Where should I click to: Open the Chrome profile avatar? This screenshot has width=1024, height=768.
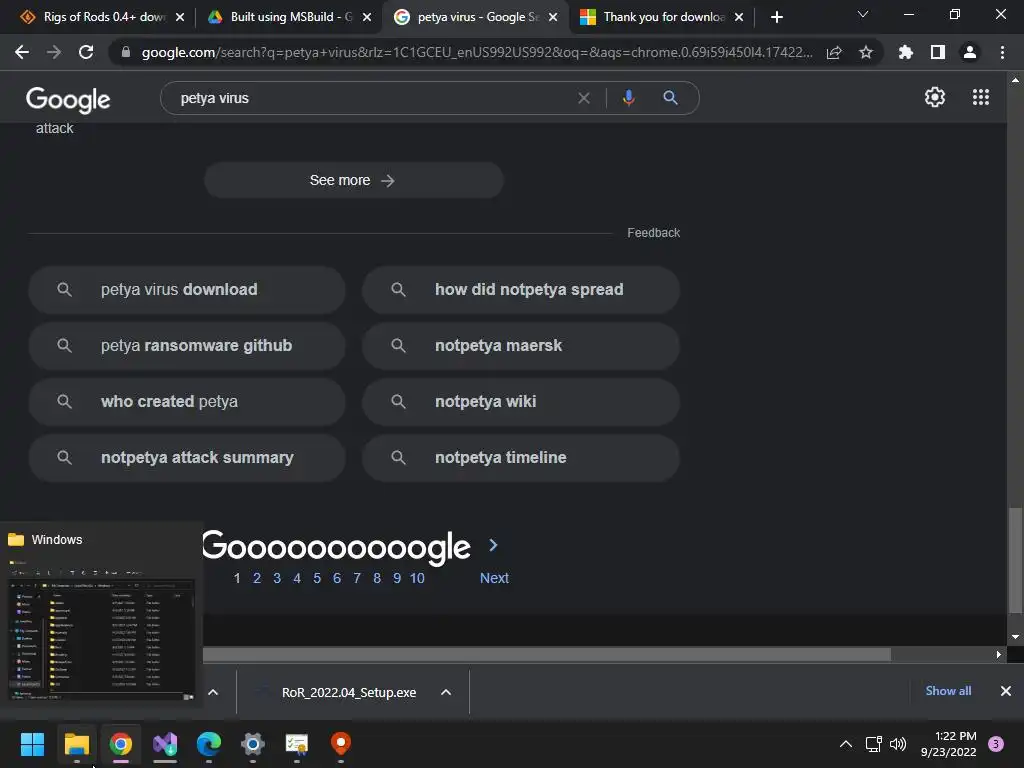click(x=970, y=52)
